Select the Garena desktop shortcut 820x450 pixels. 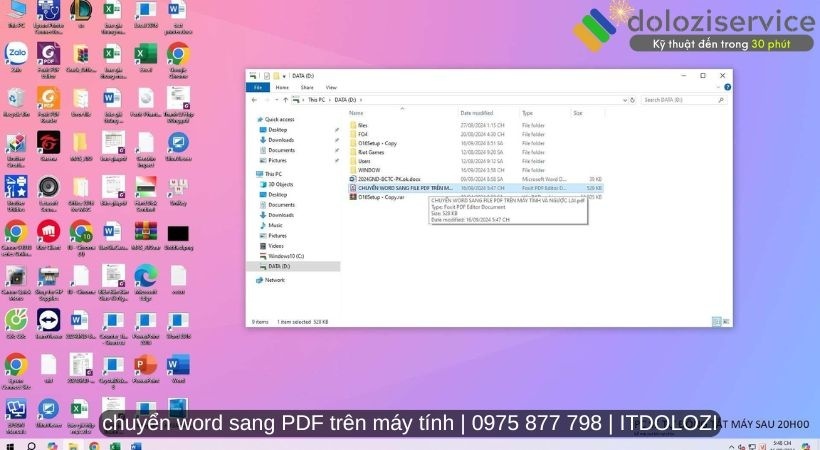pos(49,147)
